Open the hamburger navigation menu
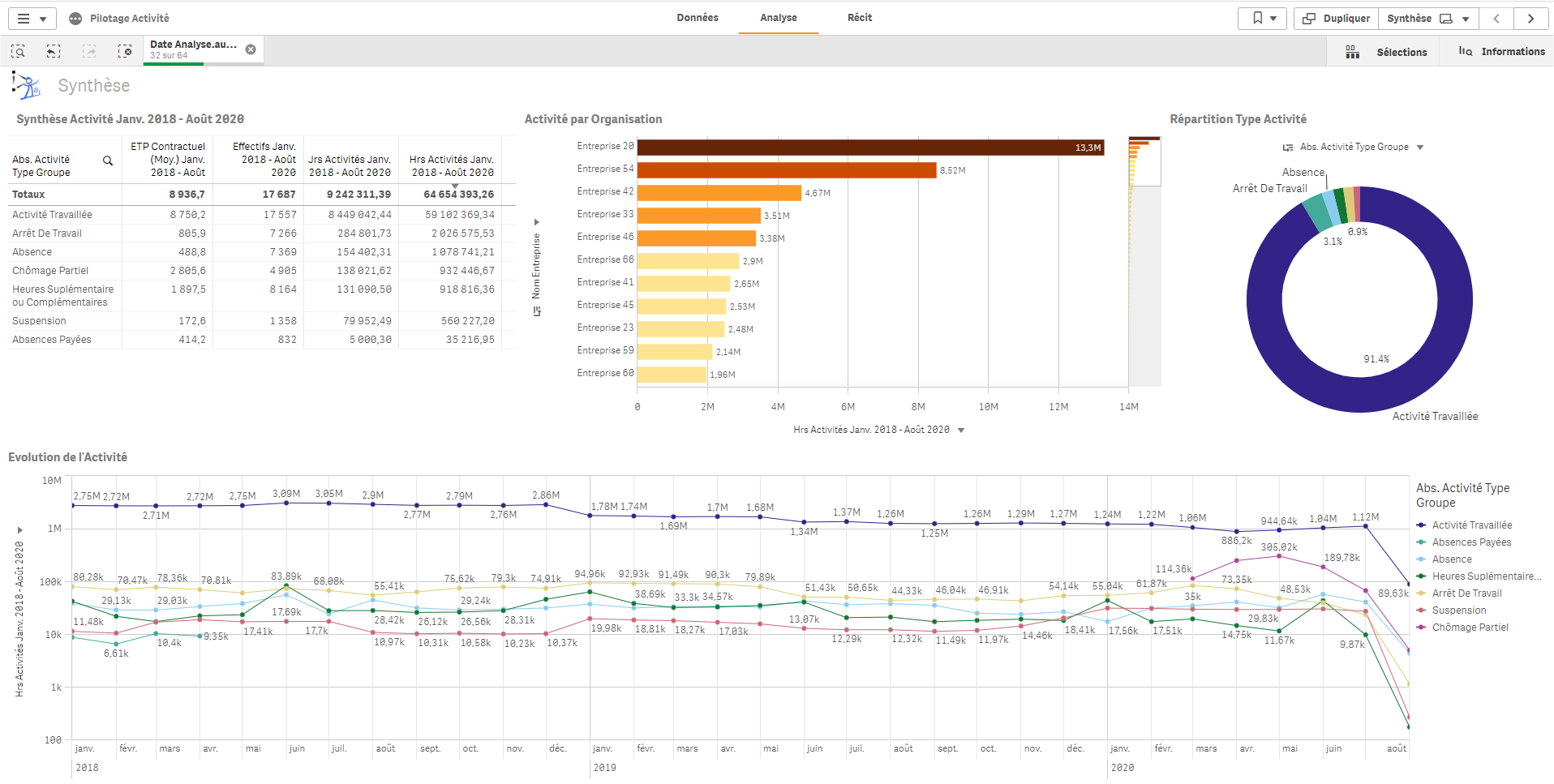The image size is (1554, 784). (x=32, y=19)
